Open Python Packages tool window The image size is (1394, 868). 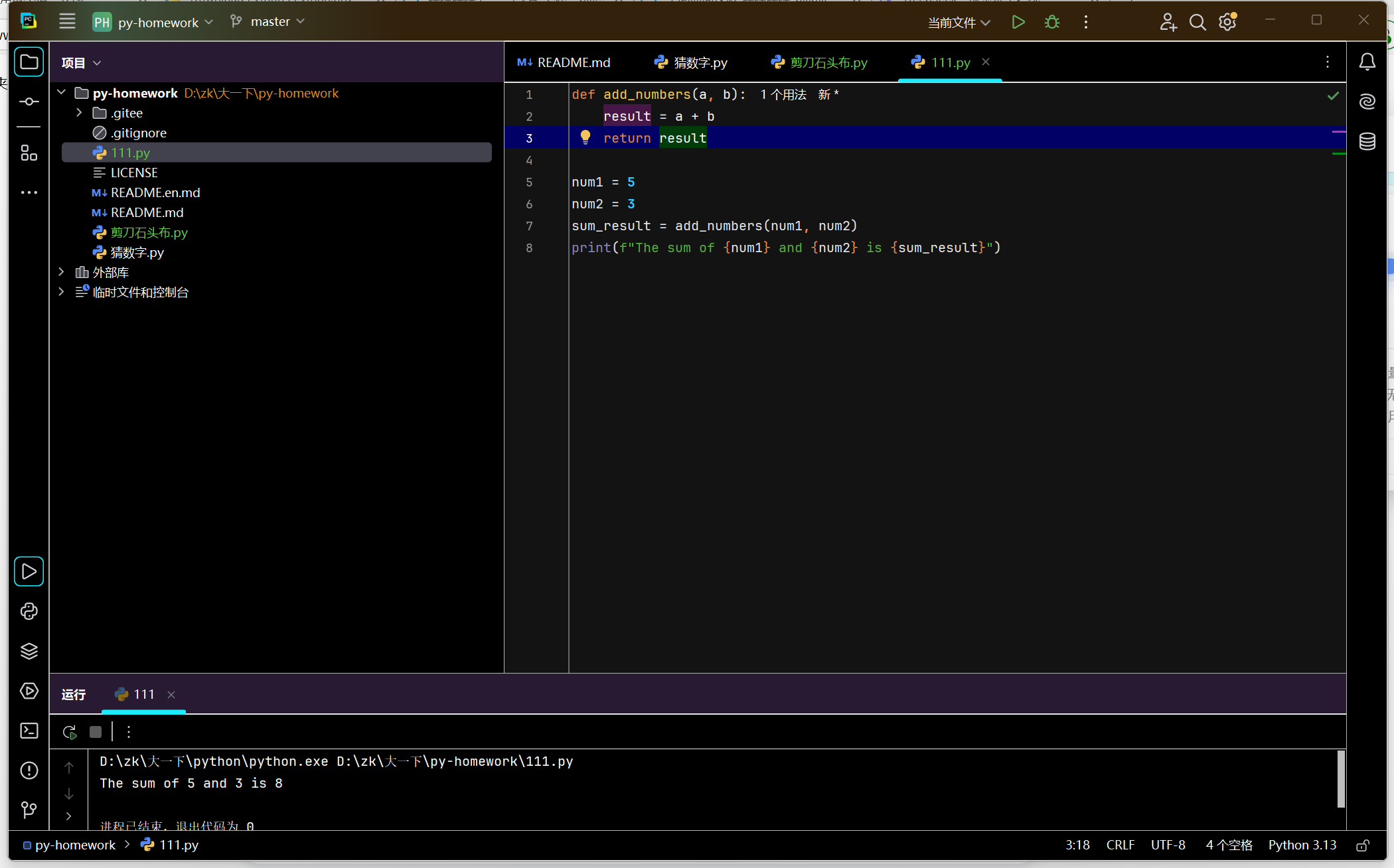[29, 651]
